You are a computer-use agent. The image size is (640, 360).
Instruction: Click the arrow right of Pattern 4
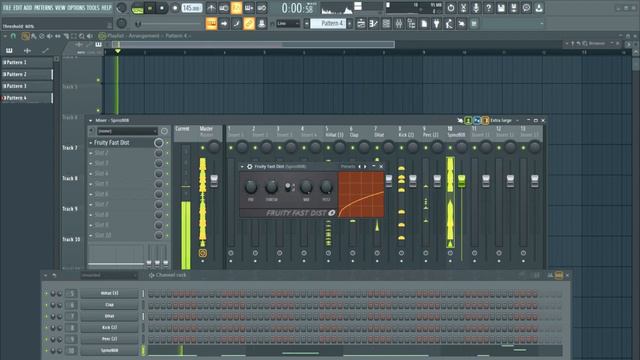[350, 24]
